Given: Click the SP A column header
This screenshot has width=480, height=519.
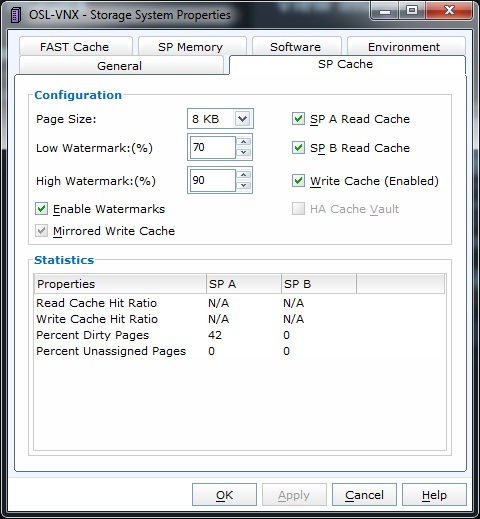Looking at the screenshot, I should [x=244, y=284].
